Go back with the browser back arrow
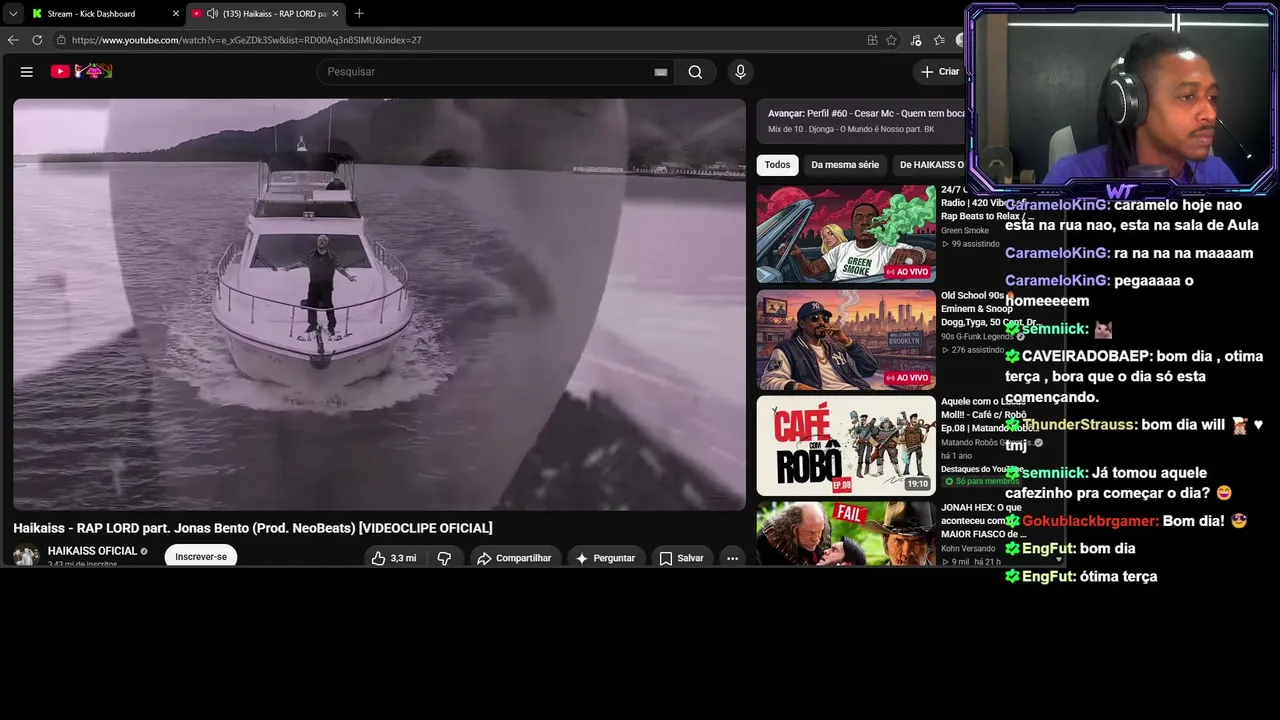1280x720 pixels. click(13, 40)
